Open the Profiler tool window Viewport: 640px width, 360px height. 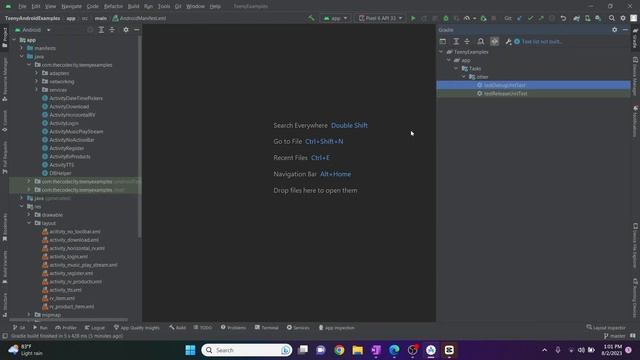[x=66, y=327]
